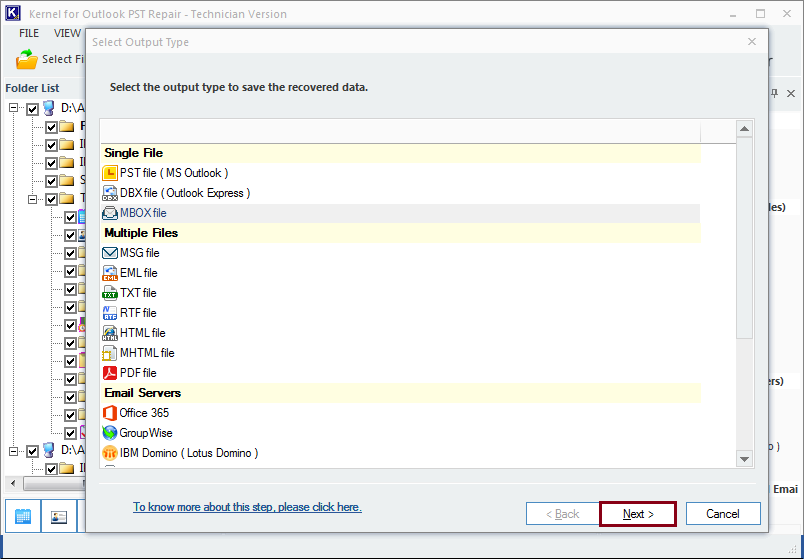Screen dimensions: 804x559
Task: Select PST file ( MS Outlook ) option
Action: coord(174,173)
